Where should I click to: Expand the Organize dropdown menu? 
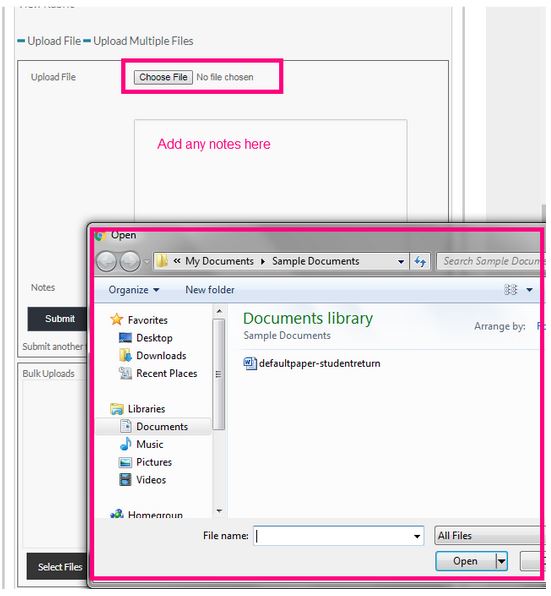pos(134,290)
